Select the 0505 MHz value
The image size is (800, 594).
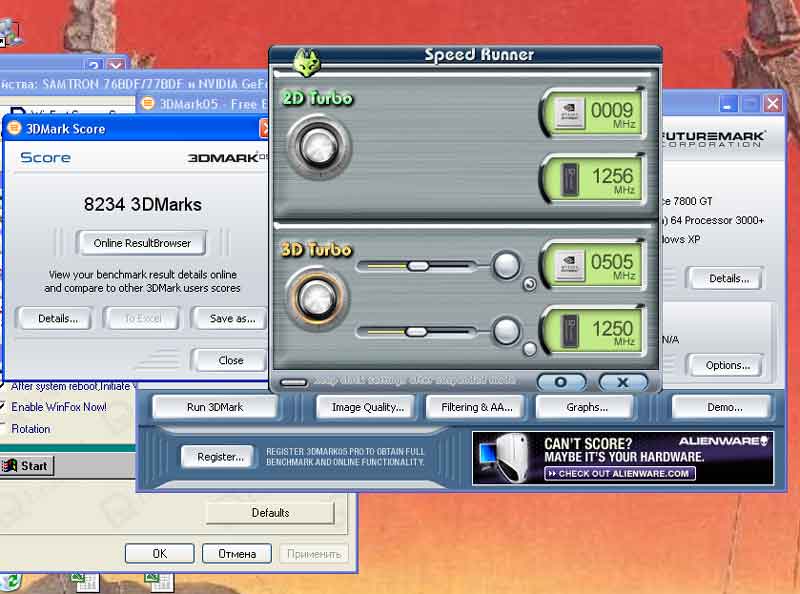(612, 262)
